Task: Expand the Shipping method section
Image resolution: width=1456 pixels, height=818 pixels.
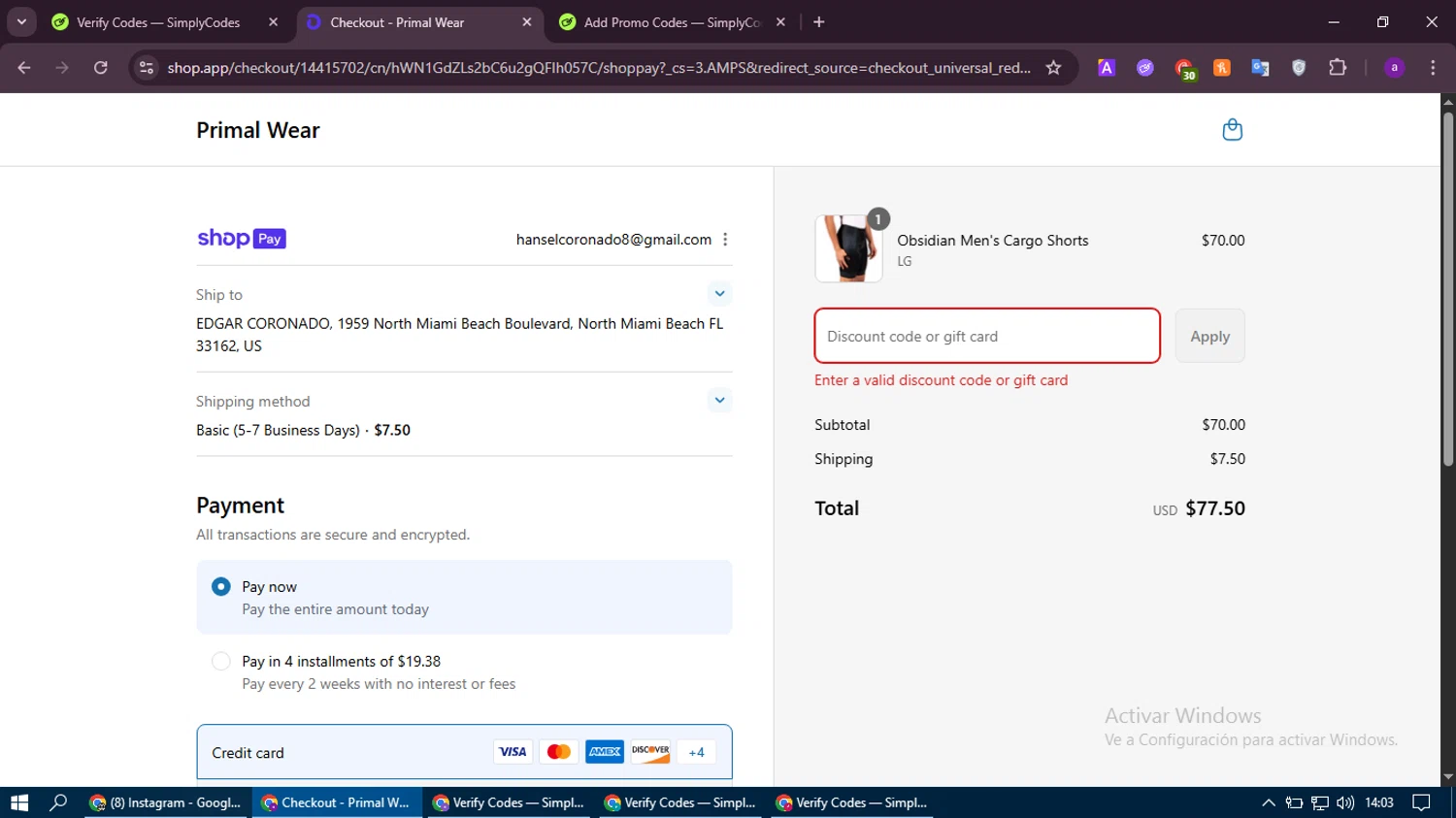Action: pos(719,401)
